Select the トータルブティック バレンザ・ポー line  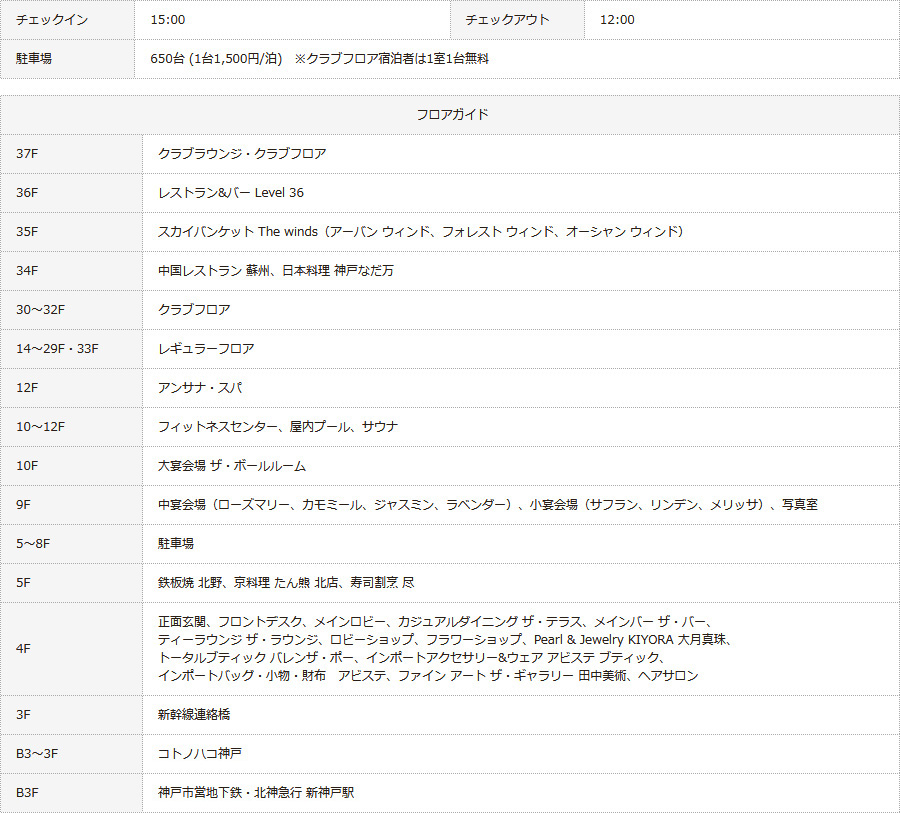pos(412,657)
